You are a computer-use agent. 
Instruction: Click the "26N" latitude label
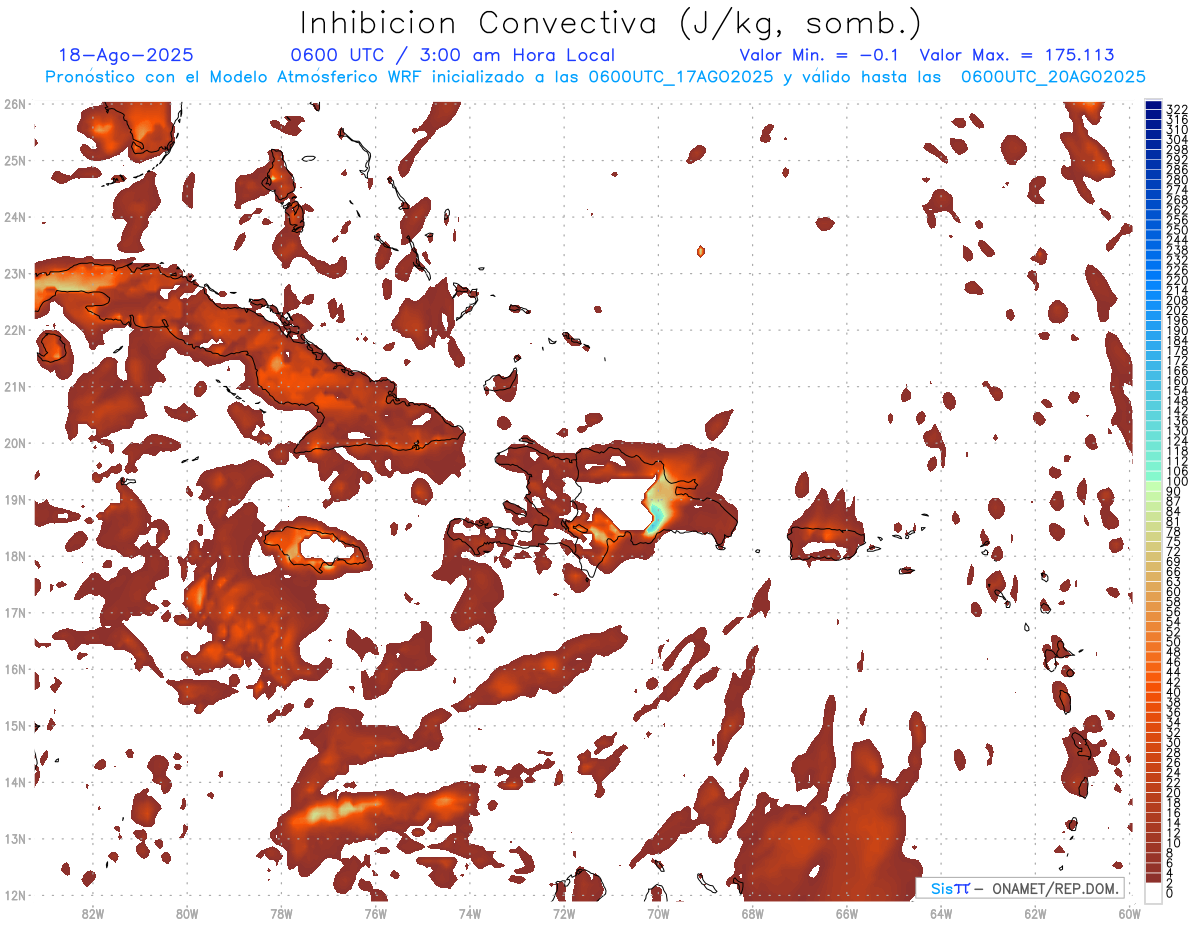(x=14, y=104)
